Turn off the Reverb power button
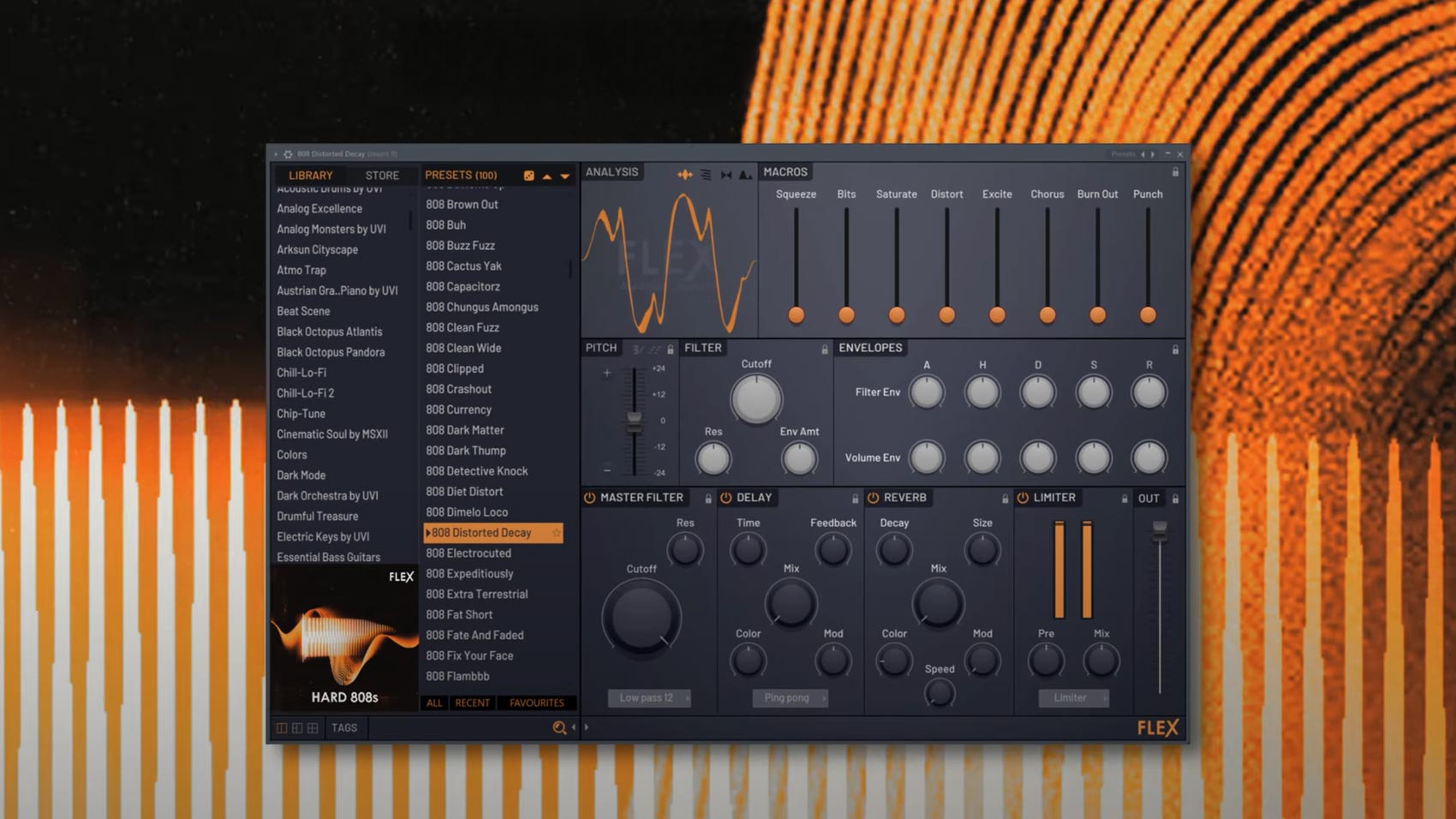 pyautogui.click(x=873, y=498)
